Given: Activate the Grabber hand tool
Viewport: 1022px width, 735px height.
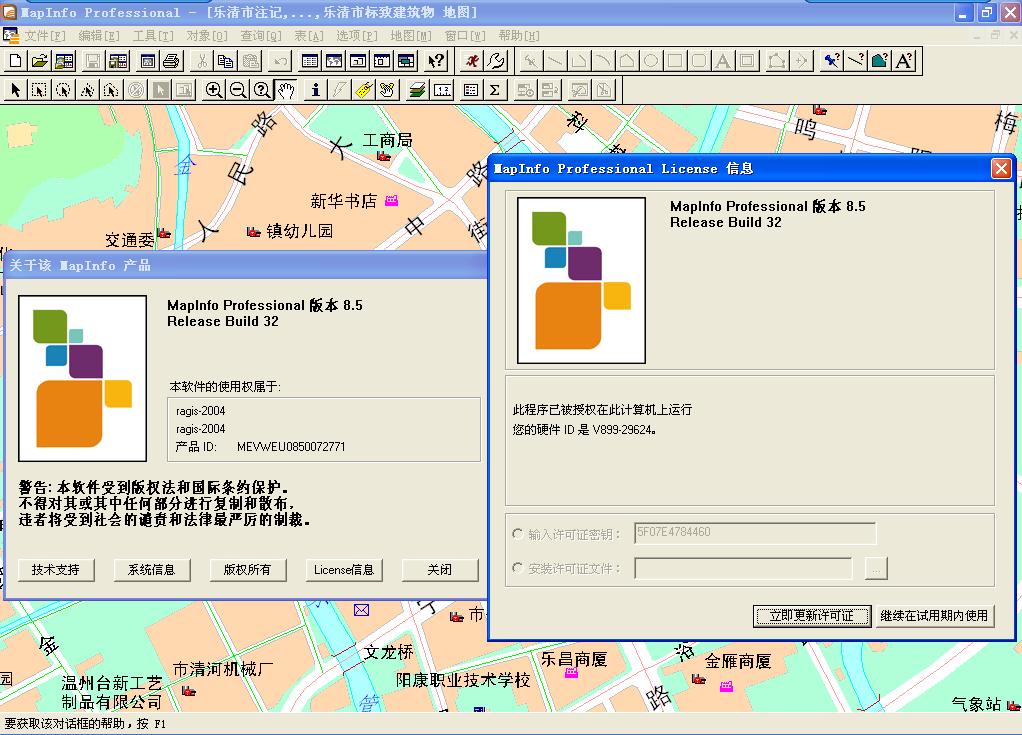Looking at the screenshot, I should point(286,90).
